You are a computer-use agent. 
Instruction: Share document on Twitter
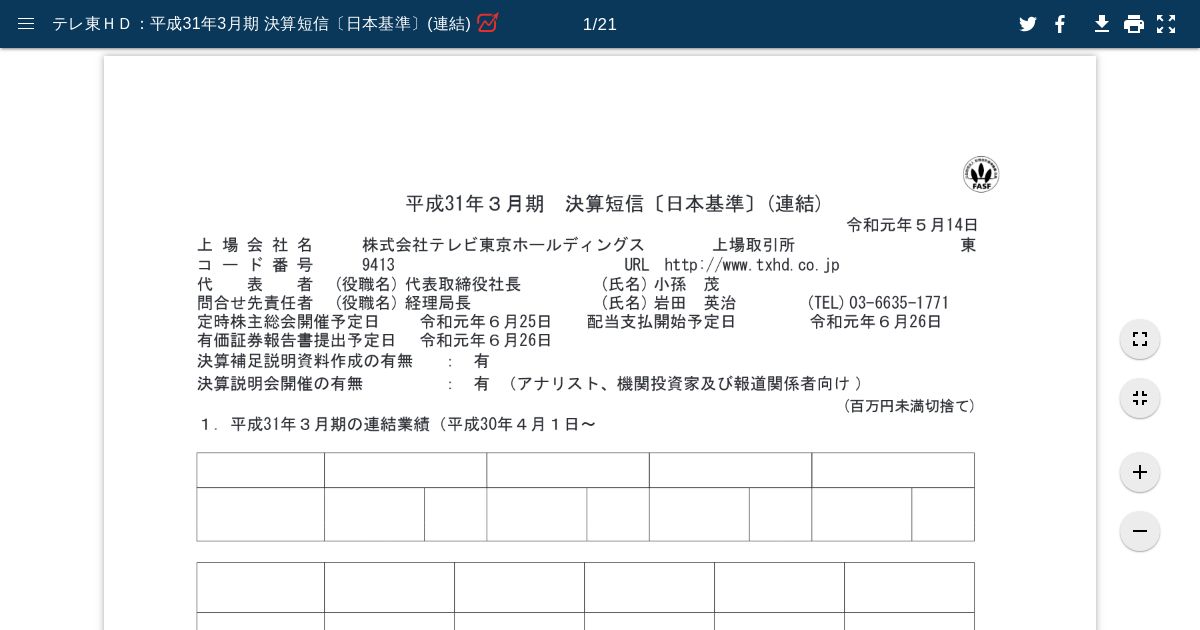pyautogui.click(x=1028, y=24)
